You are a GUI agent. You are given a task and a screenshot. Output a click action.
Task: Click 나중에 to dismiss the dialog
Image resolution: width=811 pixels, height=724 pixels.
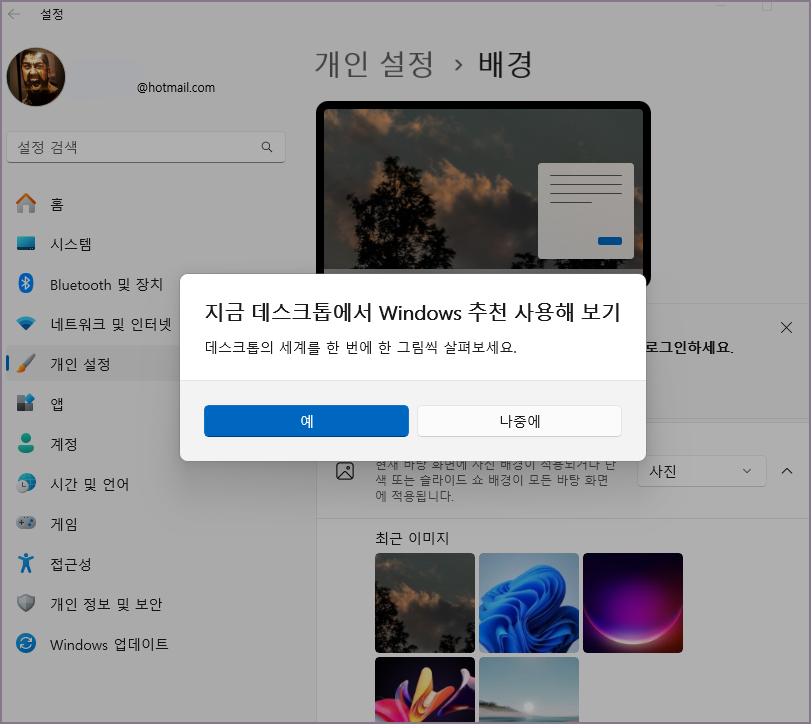pyautogui.click(x=519, y=421)
